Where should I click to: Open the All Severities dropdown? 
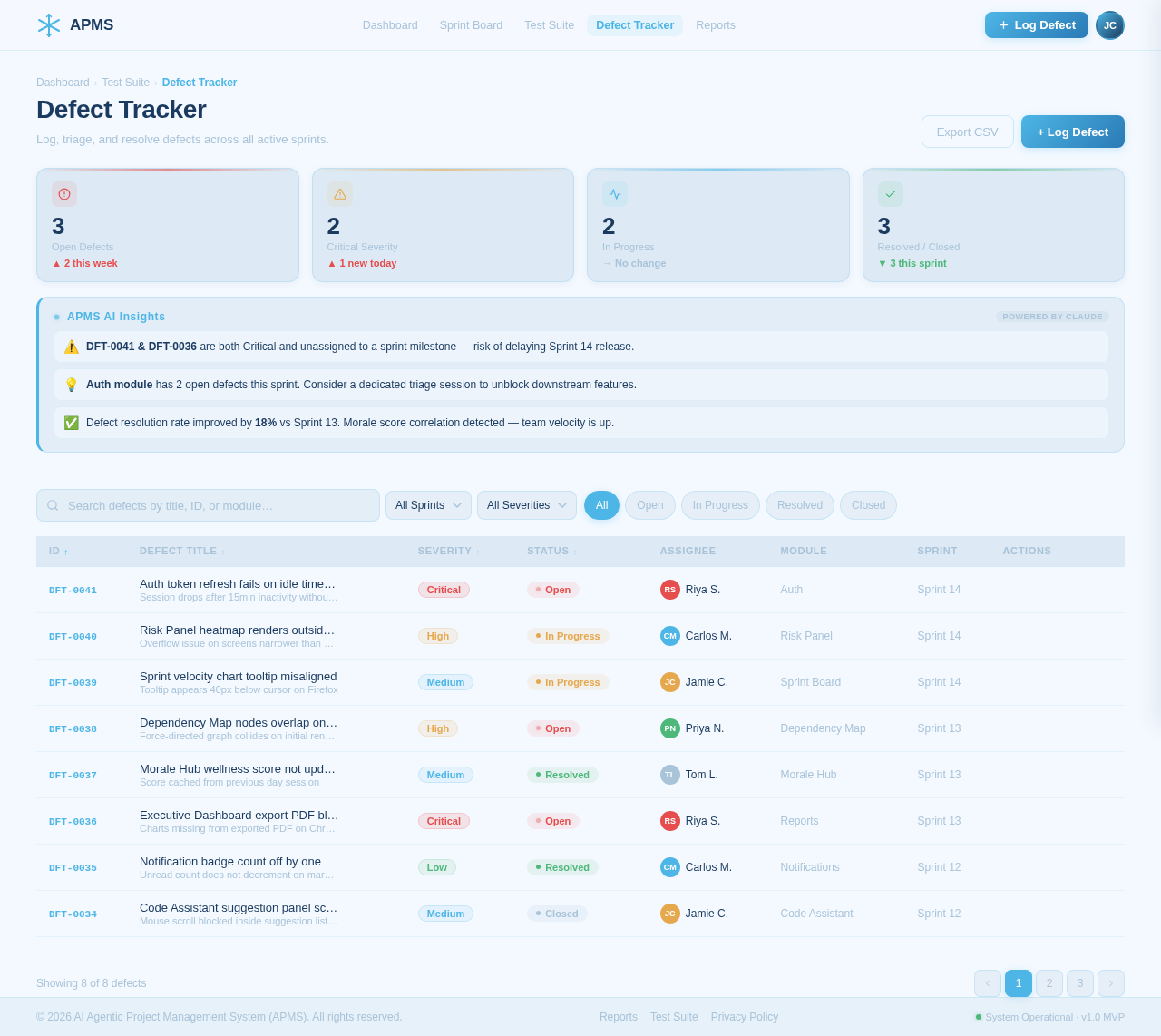pyautogui.click(x=526, y=505)
